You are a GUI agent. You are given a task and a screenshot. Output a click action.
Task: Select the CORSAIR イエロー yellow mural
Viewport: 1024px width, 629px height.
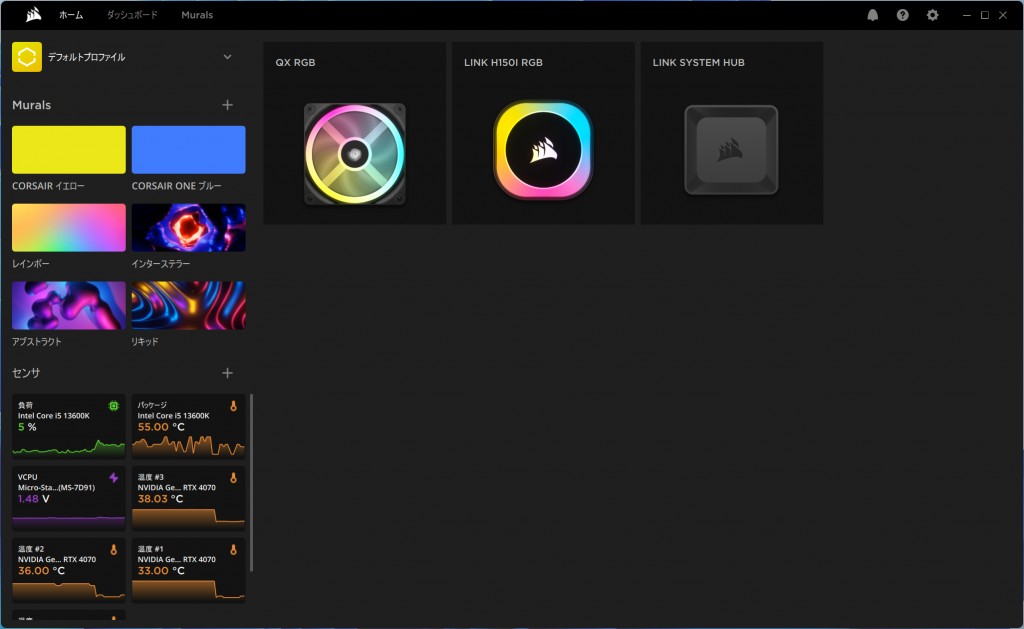[69, 150]
